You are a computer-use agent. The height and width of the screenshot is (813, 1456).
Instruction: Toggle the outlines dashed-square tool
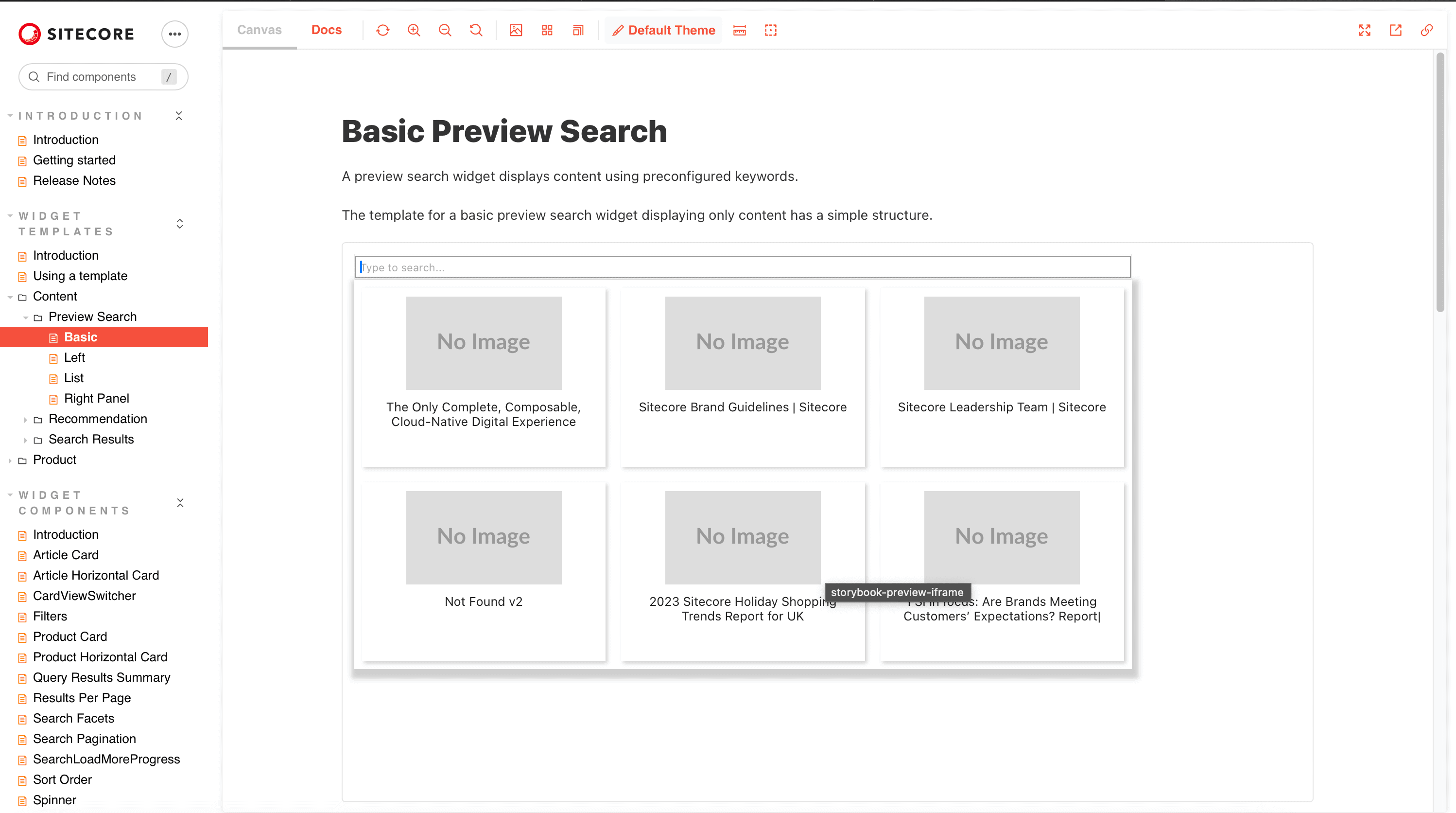[770, 30]
